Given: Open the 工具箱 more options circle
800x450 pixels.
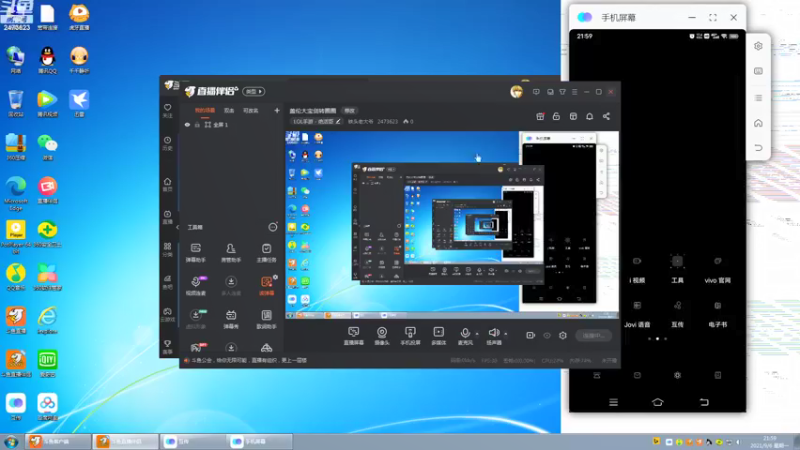Looking at the screenshot, I should (273, 227).
